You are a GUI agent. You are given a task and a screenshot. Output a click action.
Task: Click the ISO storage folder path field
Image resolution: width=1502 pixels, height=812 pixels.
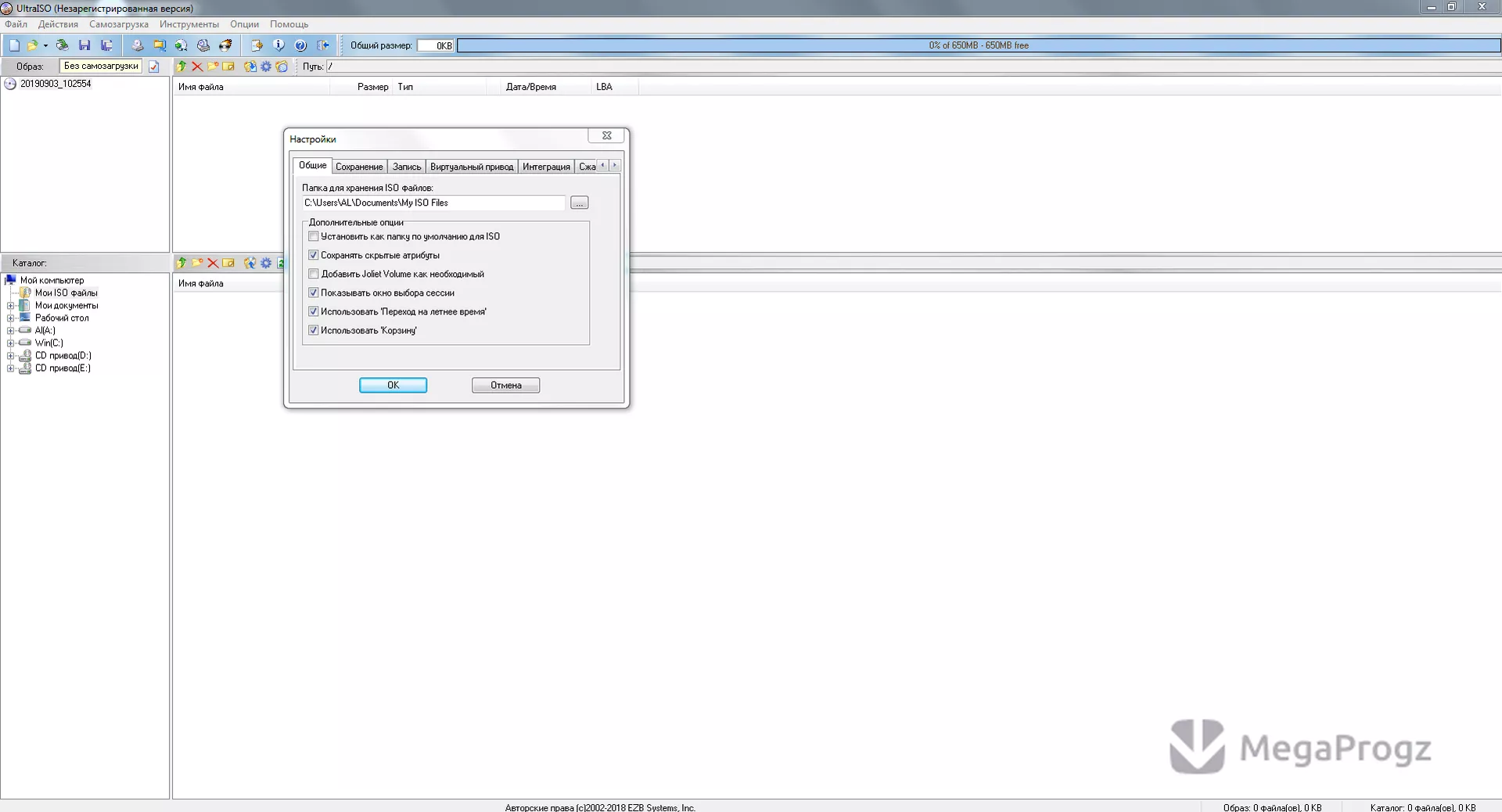coord(433,203)
